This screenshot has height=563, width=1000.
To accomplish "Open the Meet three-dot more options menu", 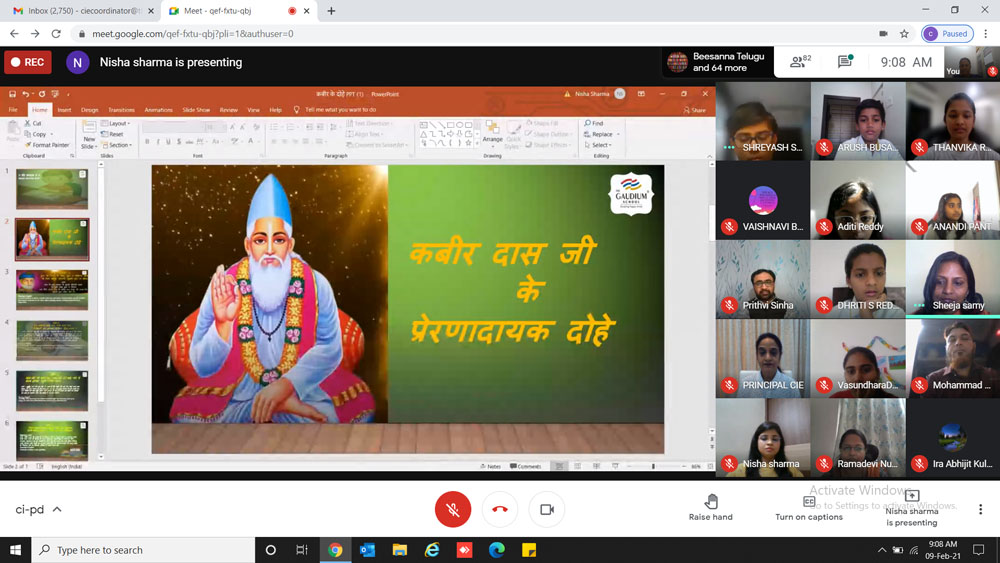I will click(980, 509).
